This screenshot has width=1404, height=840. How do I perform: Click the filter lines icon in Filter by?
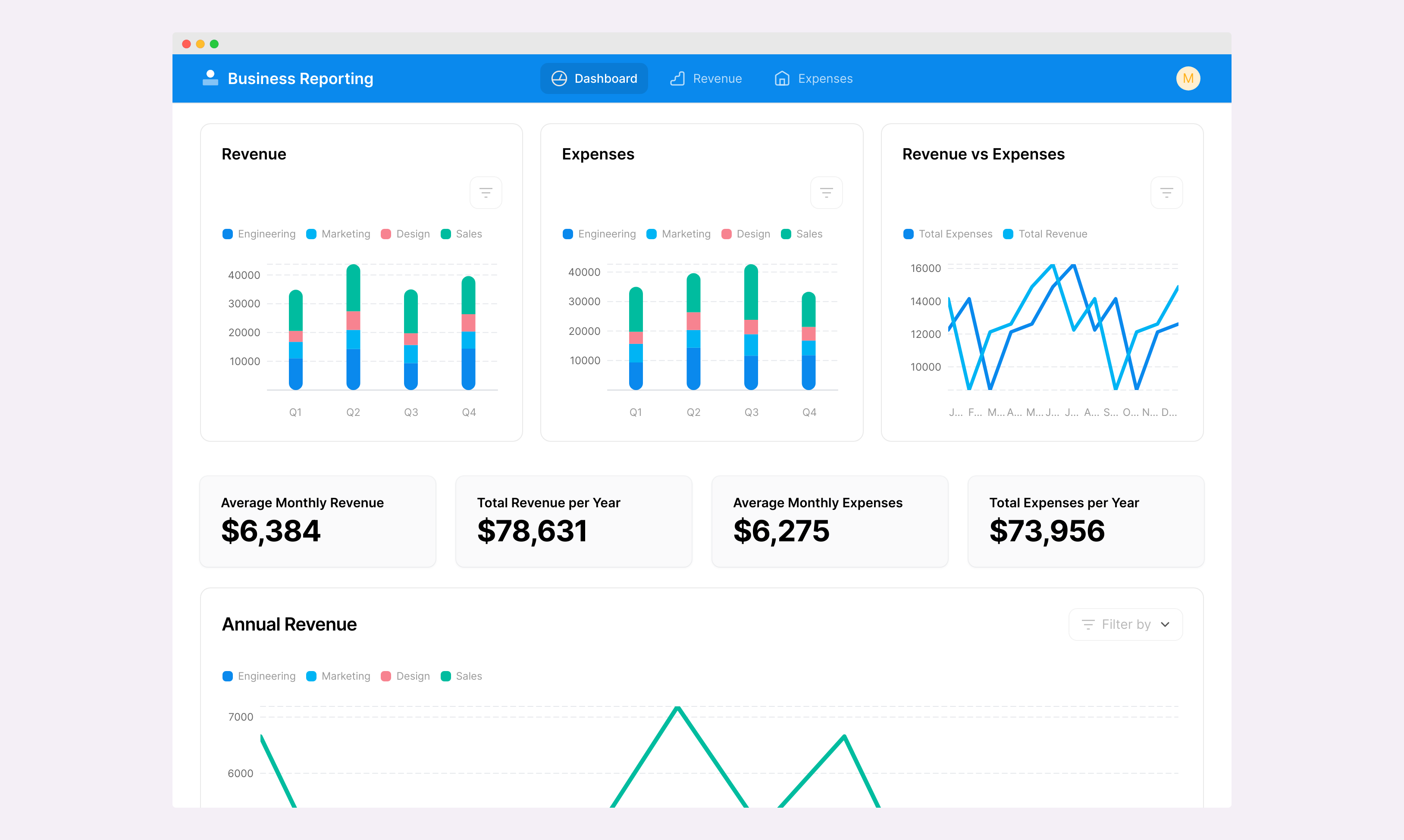[1088, 625]
